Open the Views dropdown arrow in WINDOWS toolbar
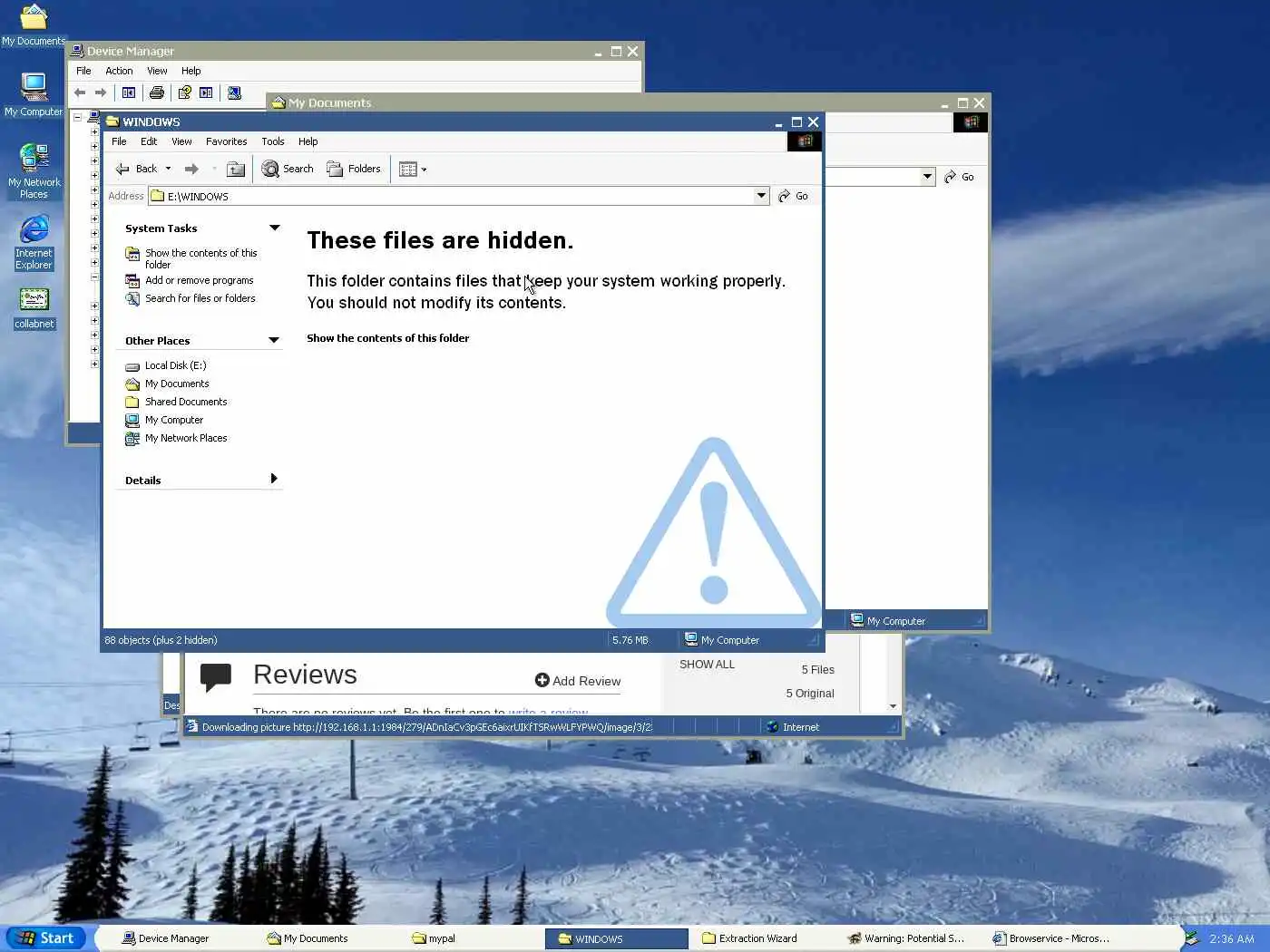 click(424, 170)
